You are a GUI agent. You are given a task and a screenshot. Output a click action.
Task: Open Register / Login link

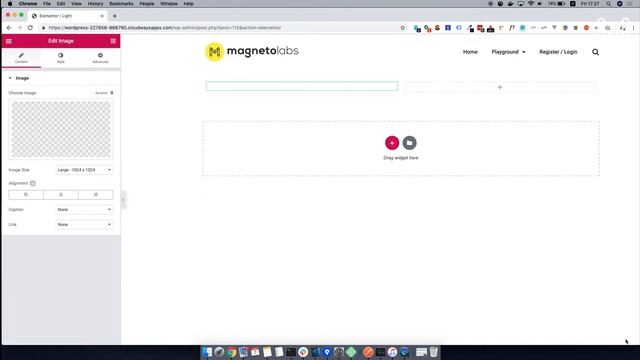[x=558, y=52]
